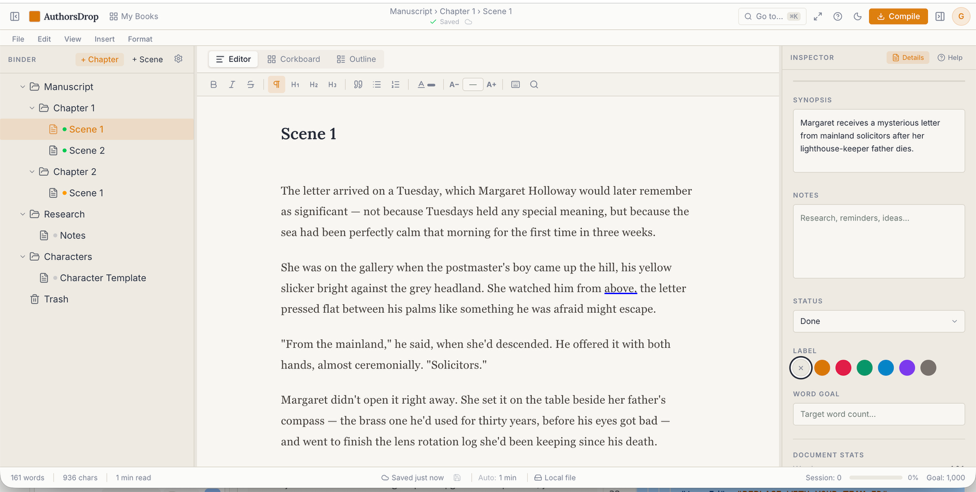This screenshot has width=976, height=492.
Task: Choose the orange label color
Action: (x=822, y=368)
